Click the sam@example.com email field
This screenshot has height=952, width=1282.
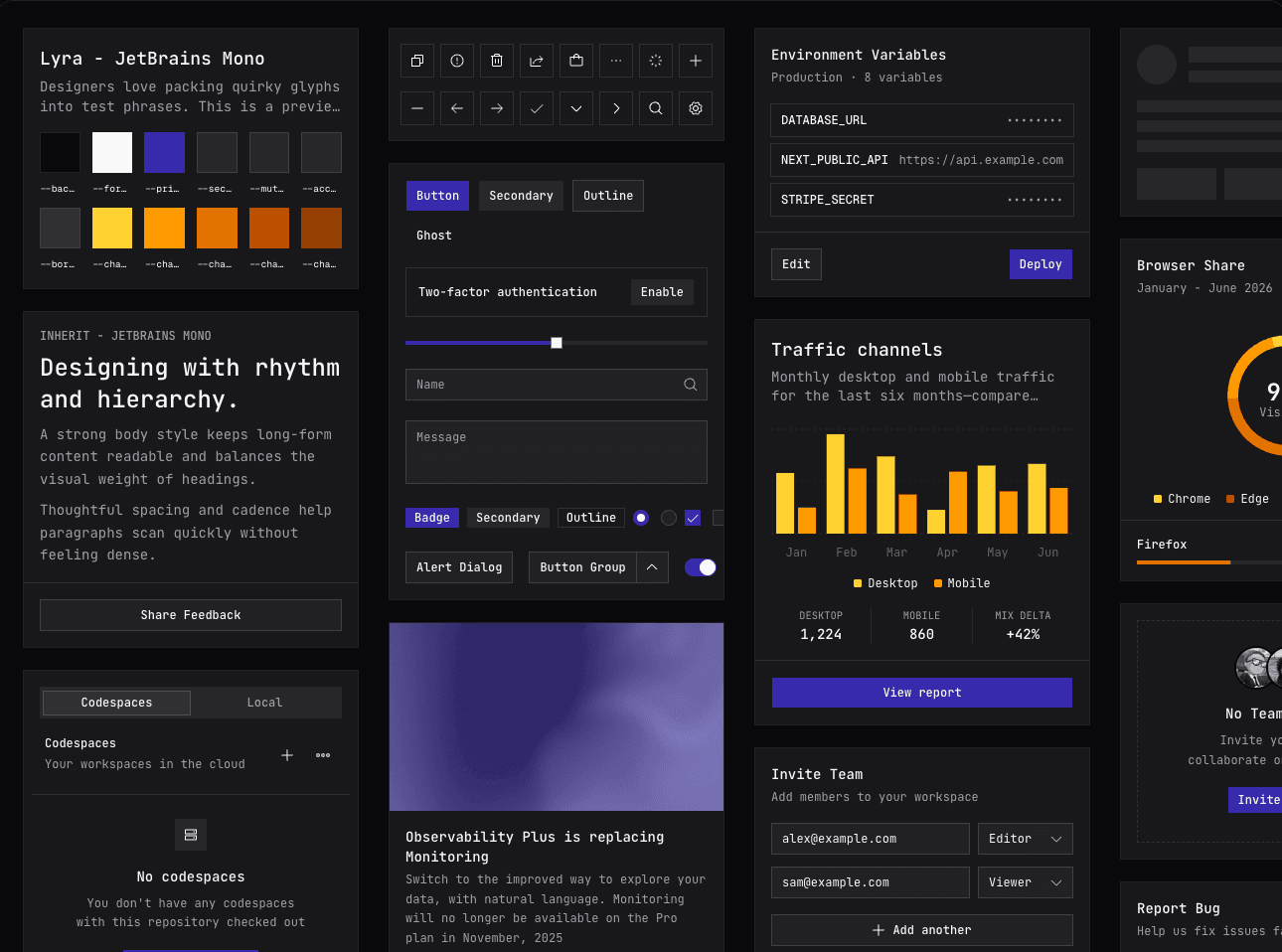click(x=871, y=882)
